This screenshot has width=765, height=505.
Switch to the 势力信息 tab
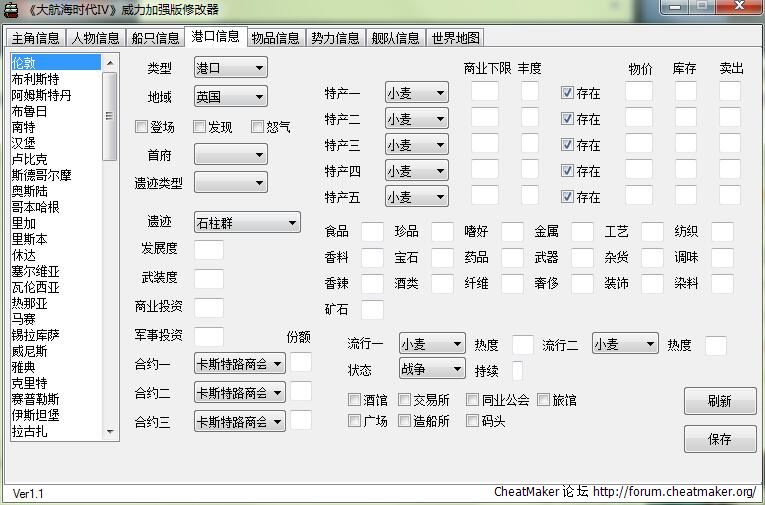click(x=335, y=38)
